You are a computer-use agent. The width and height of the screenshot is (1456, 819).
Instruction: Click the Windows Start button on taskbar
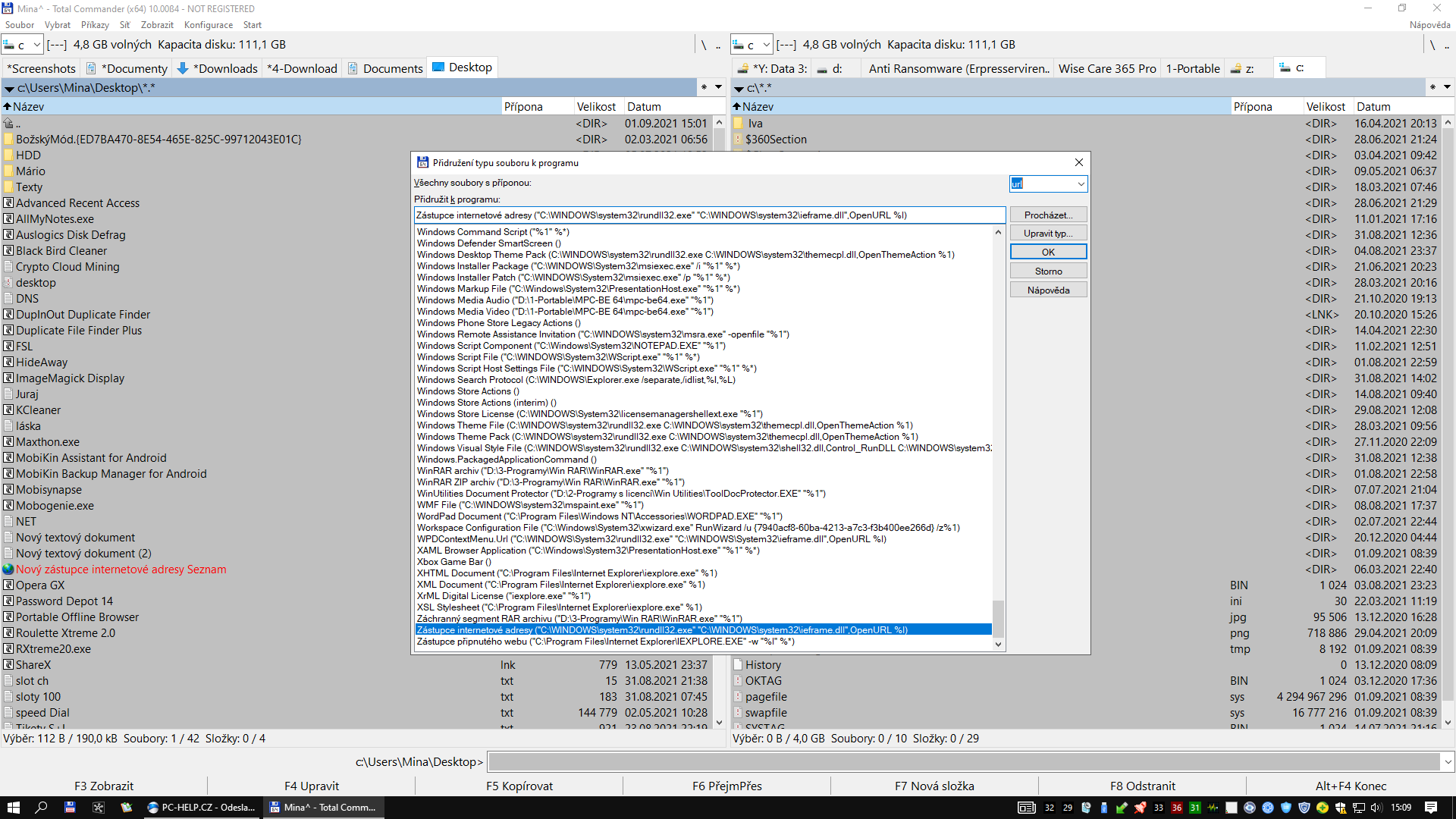14,808
